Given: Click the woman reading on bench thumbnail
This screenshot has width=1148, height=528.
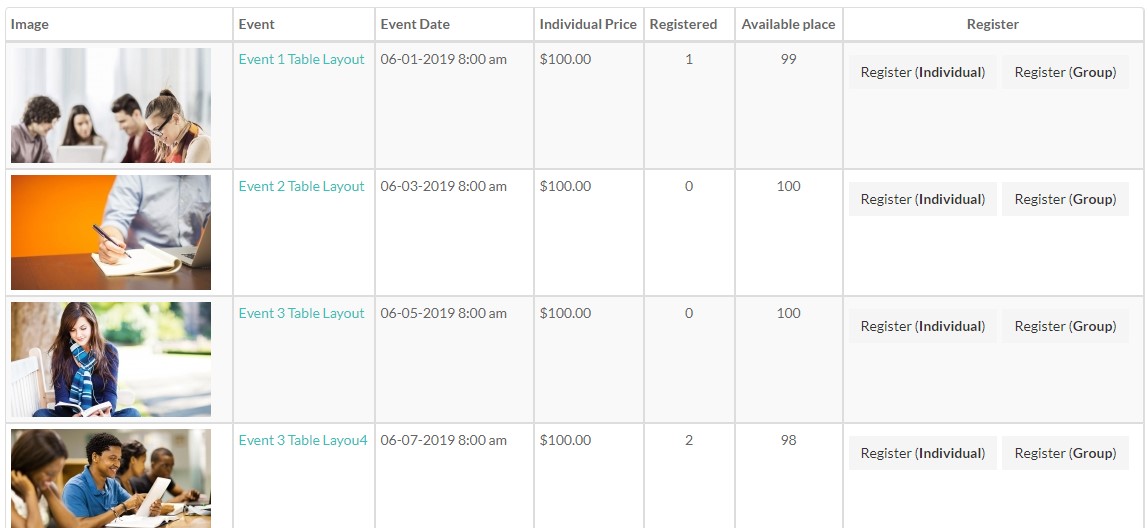Looking at the screenshot, I should pos(111,359).
